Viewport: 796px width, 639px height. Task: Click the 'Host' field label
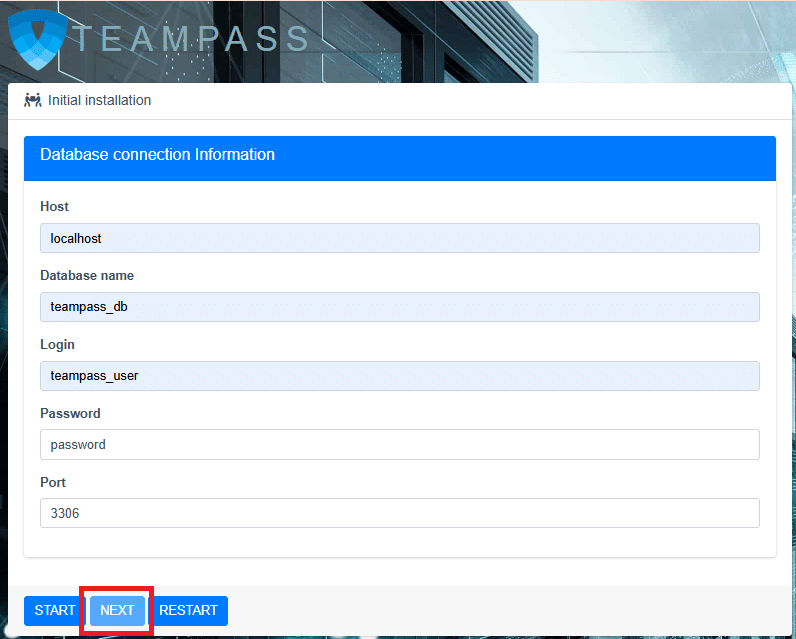(54, 207)
